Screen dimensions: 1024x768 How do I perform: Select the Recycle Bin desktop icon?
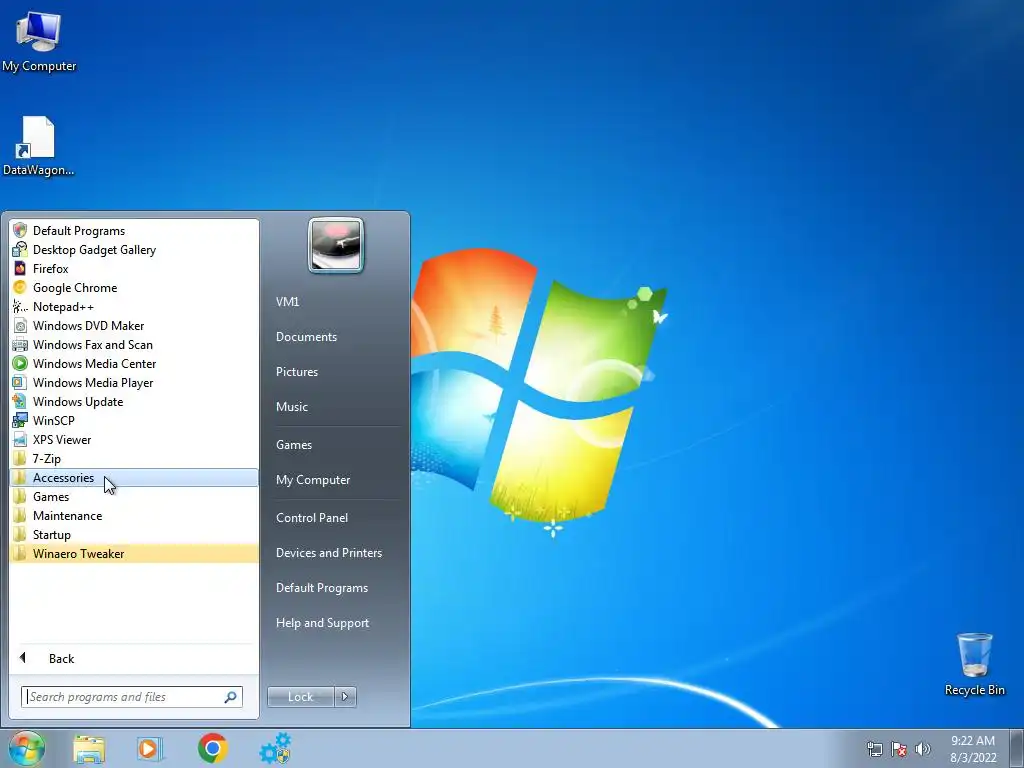[974, 665]
